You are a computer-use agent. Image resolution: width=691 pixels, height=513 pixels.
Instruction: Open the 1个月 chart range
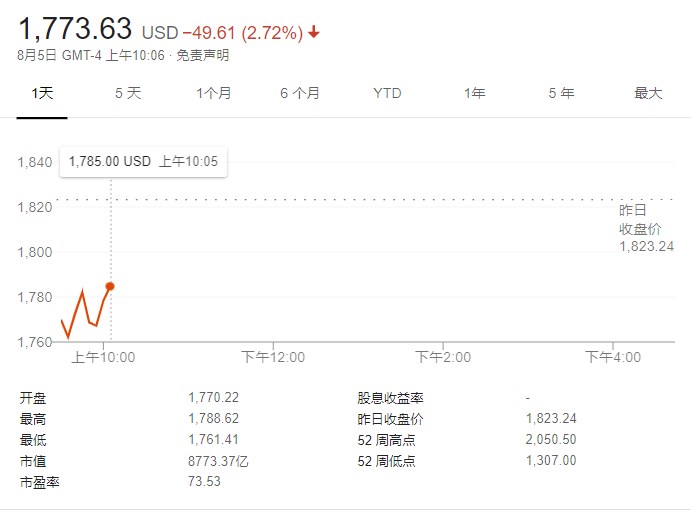(x=213, y=93)
